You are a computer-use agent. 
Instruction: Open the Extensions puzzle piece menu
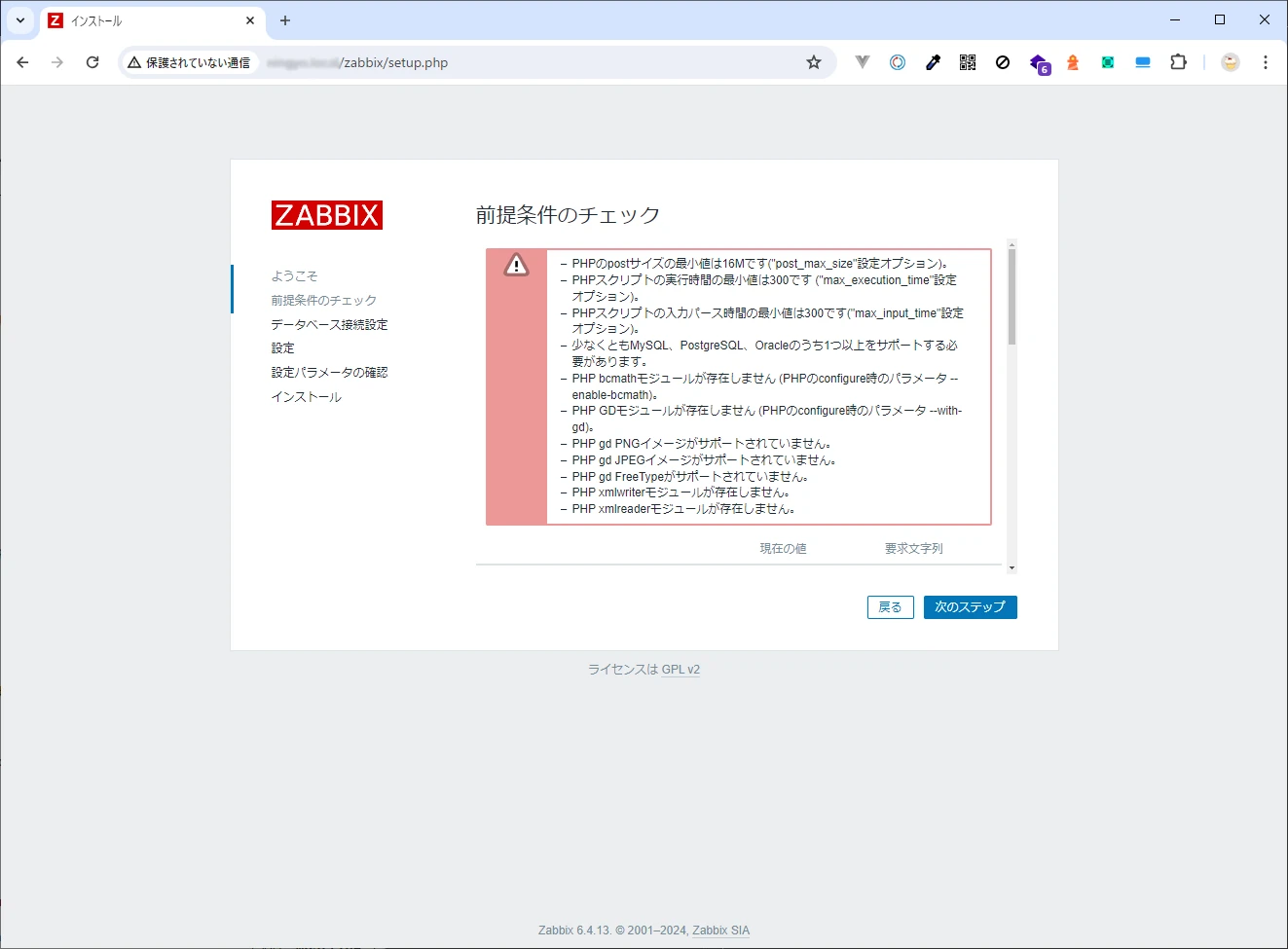(1178, 62)
